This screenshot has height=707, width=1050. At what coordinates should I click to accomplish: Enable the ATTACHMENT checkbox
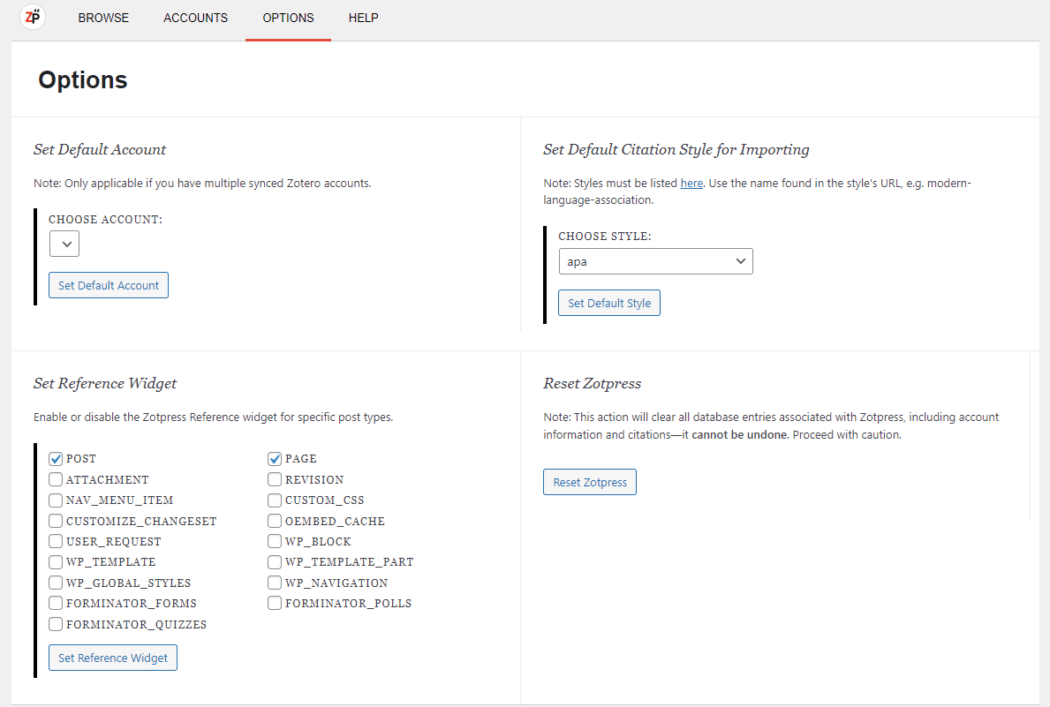tap(56, 480)
